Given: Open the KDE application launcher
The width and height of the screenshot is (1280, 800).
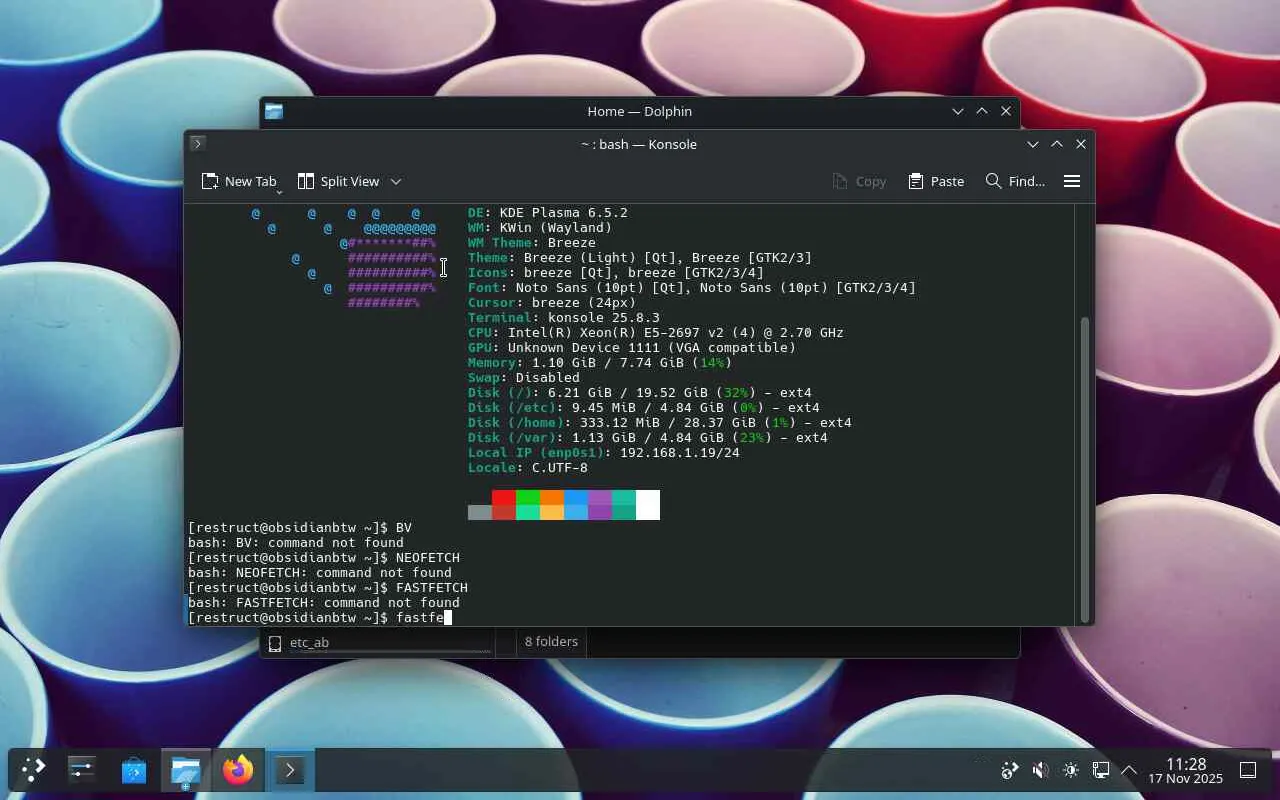Looking at the screenshot, I should pyautogui.click(x=33, y=770).
